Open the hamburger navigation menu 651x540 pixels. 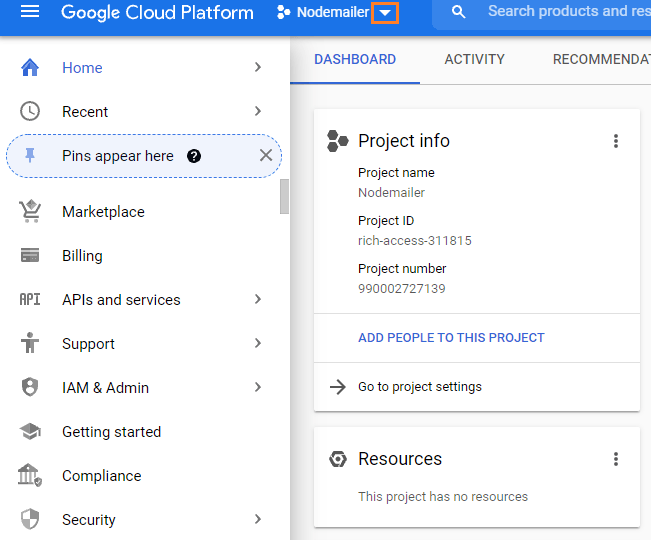click(x=30, y=12)
